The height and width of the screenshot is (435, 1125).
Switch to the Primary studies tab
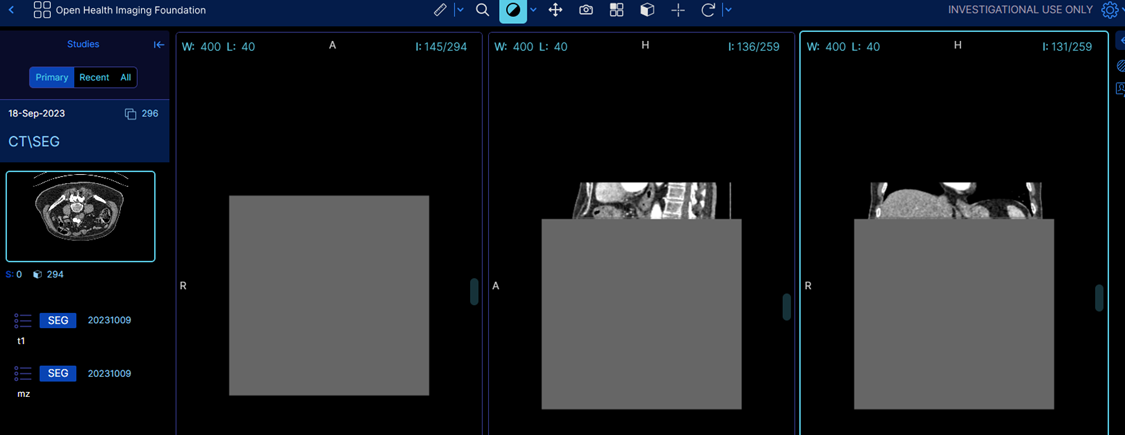click(x=52, y=78)
